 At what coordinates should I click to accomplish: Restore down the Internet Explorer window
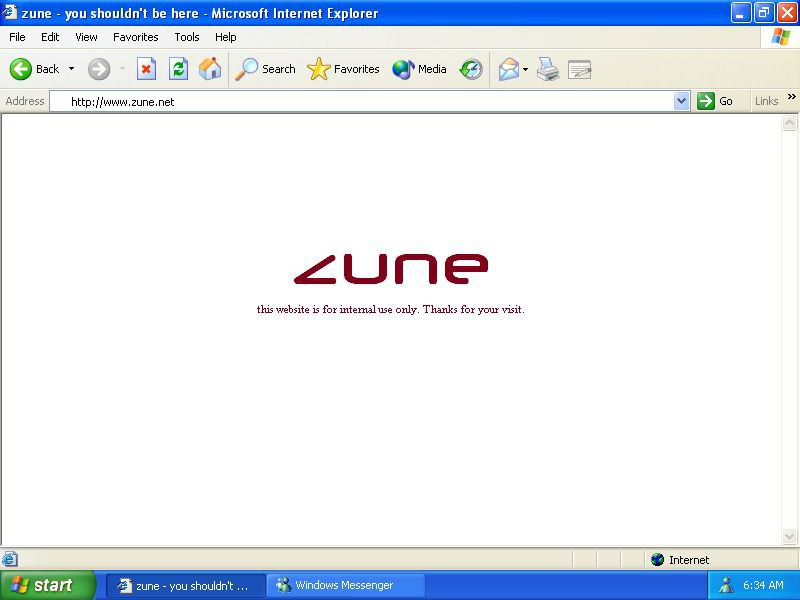(x=764, y=13)
